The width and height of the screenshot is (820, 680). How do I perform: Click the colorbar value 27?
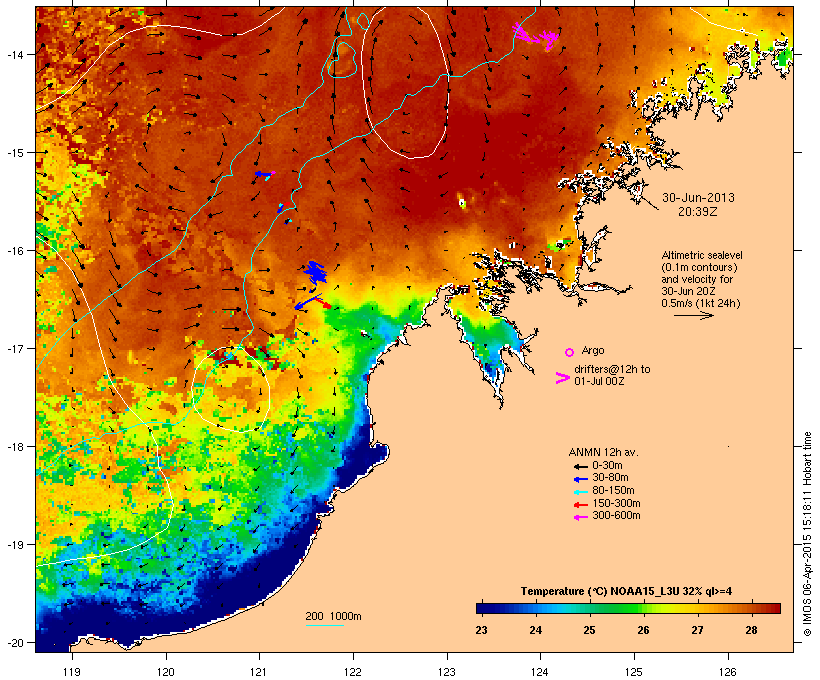697,630
